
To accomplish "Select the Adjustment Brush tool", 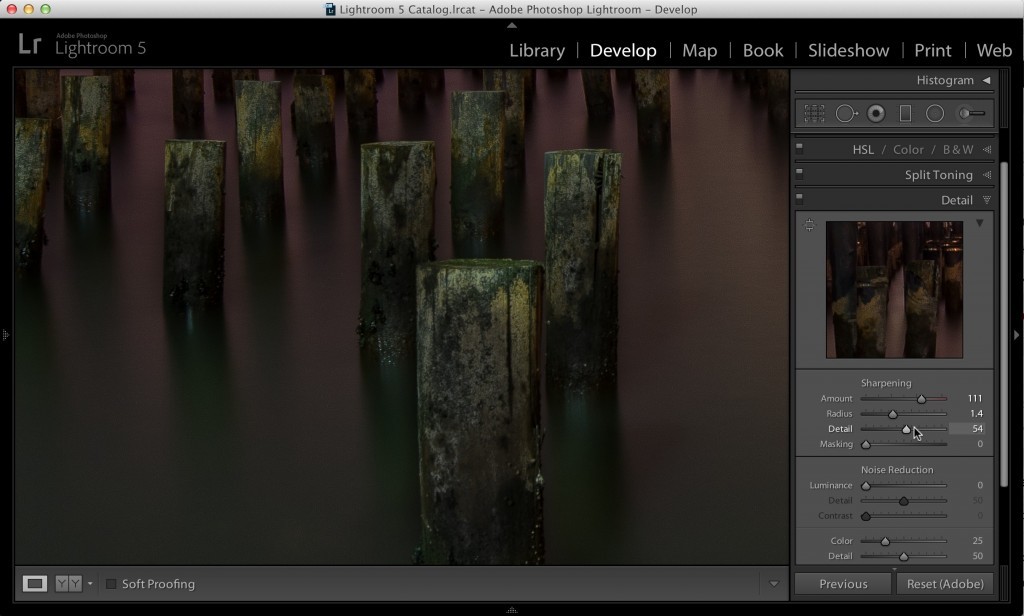I will 971,114.
